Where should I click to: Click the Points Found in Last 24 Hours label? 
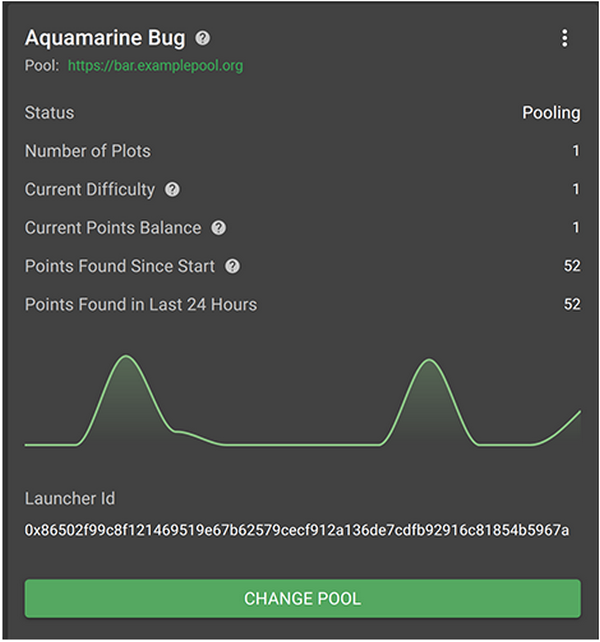pyautogui.click(x=141, y=304)
